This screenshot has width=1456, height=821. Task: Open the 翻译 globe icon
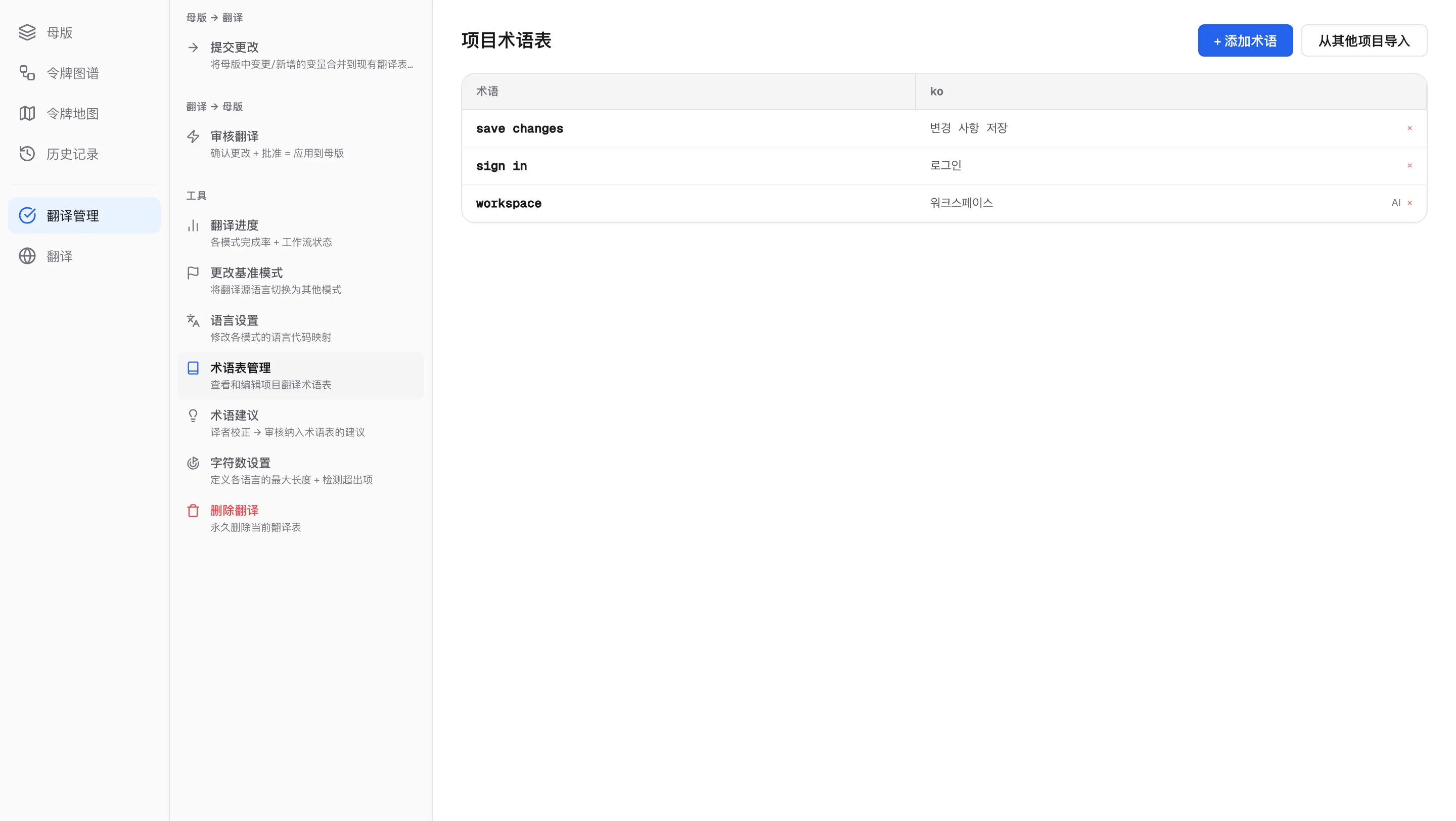click(27, 256)
